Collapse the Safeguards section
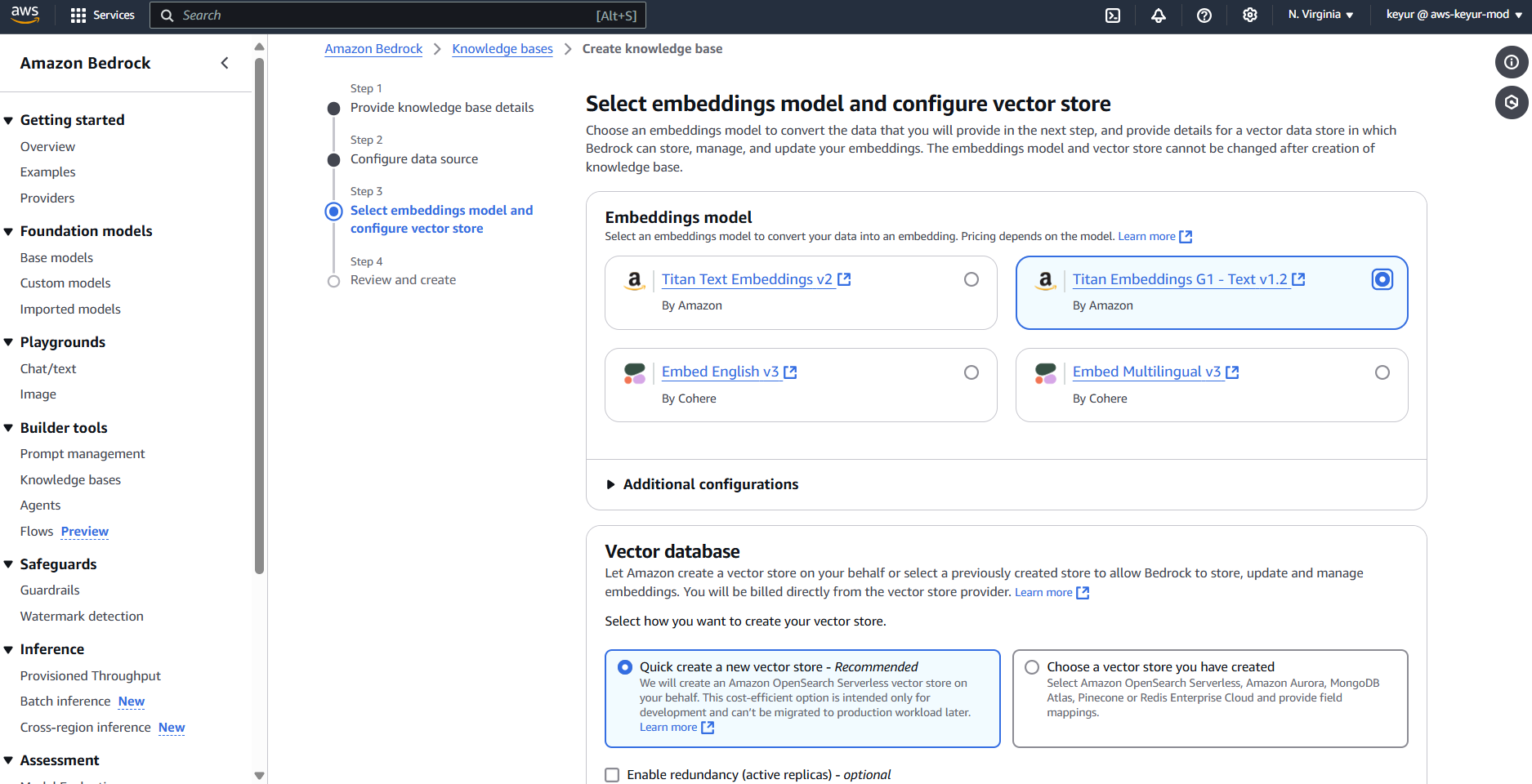This screenshot has height=784, width=1532. [x=9, y=564]
